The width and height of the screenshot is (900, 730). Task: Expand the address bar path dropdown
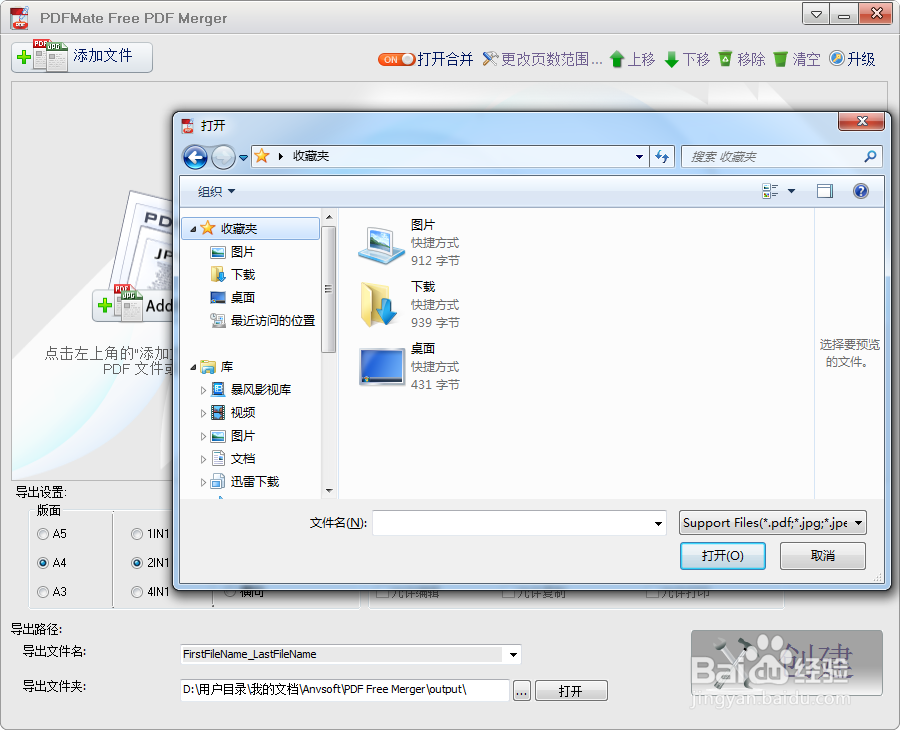coord(639,157)
